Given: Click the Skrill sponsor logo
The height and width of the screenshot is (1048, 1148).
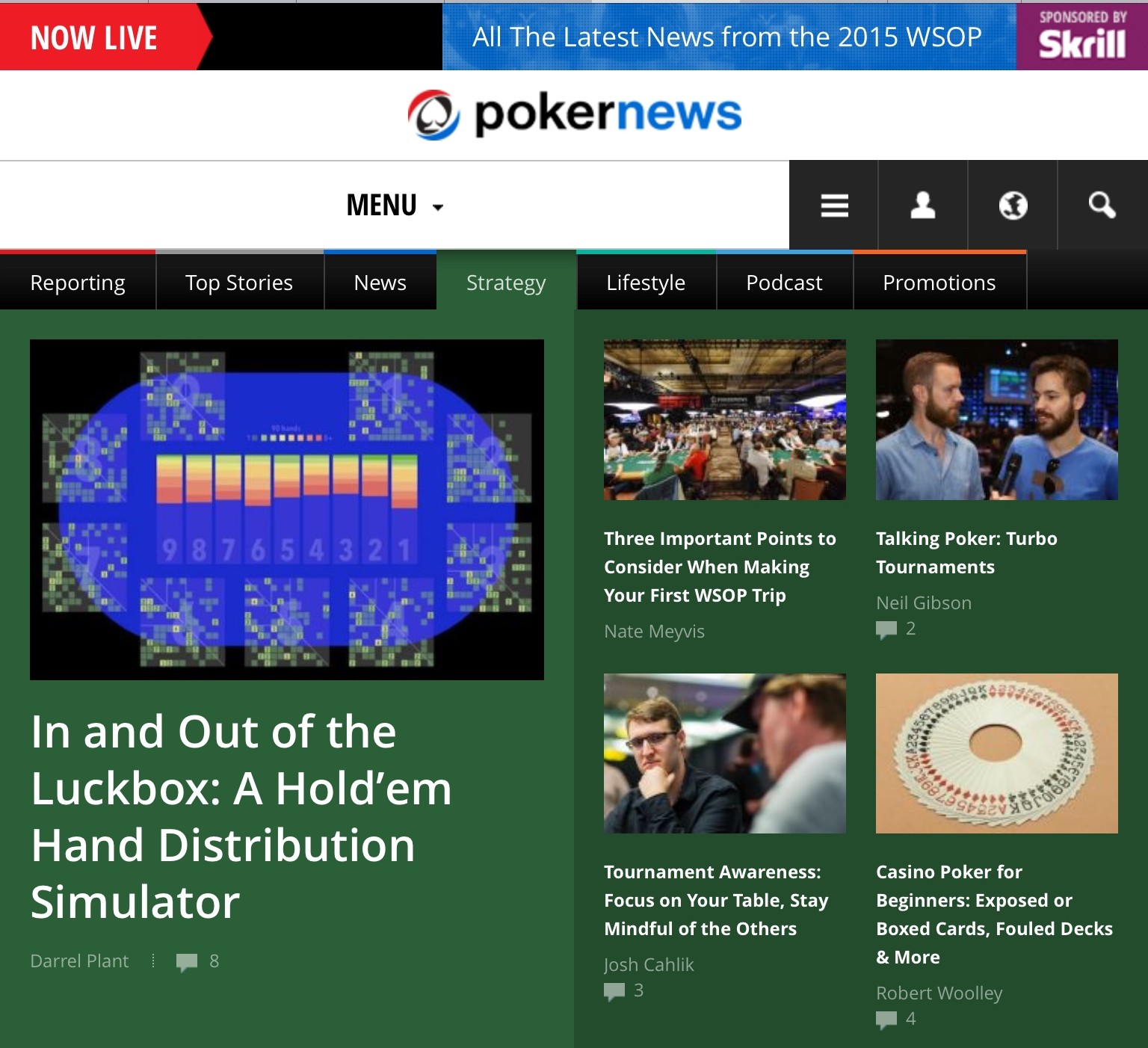Looking at the screenshot, I should point(1081,37).
